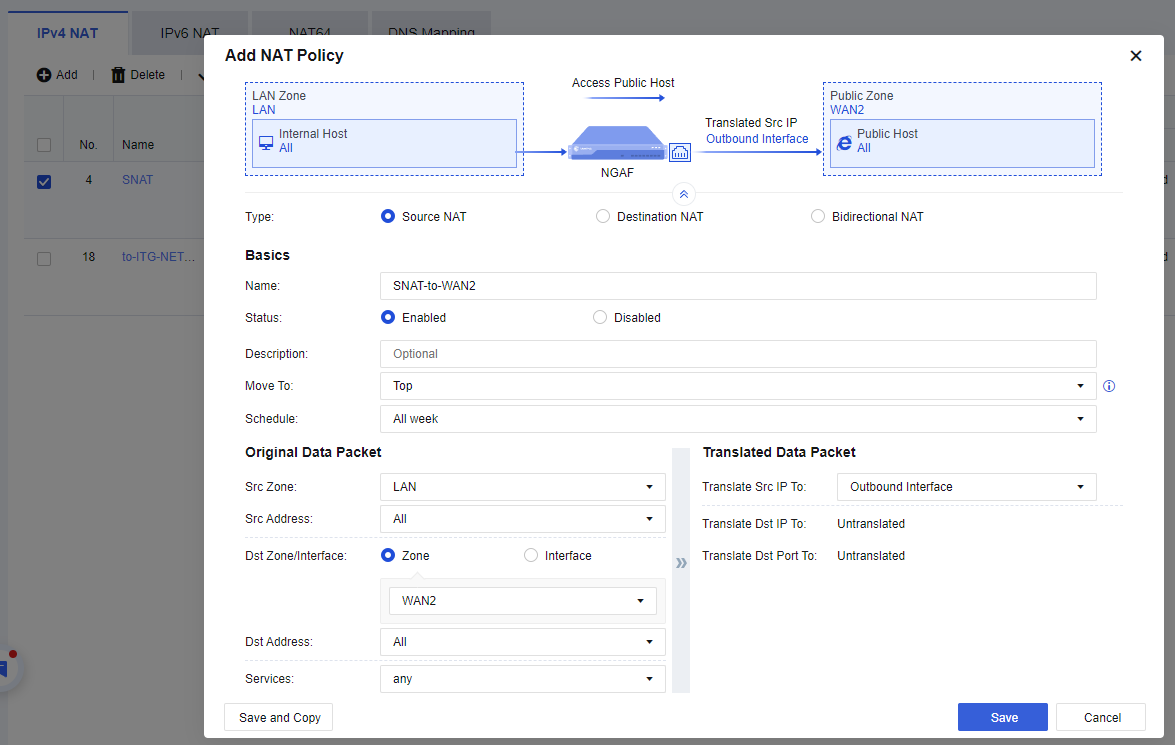Screen dimensions: 1175x745
Task: Set Status to Disabled
Action: pyautogui.click(x=600, y=318)
